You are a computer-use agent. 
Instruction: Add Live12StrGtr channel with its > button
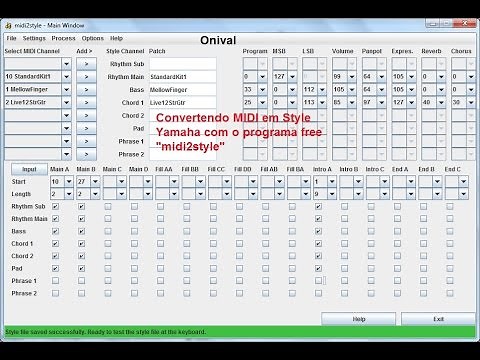pyautogui.click(x=86, y=102)
